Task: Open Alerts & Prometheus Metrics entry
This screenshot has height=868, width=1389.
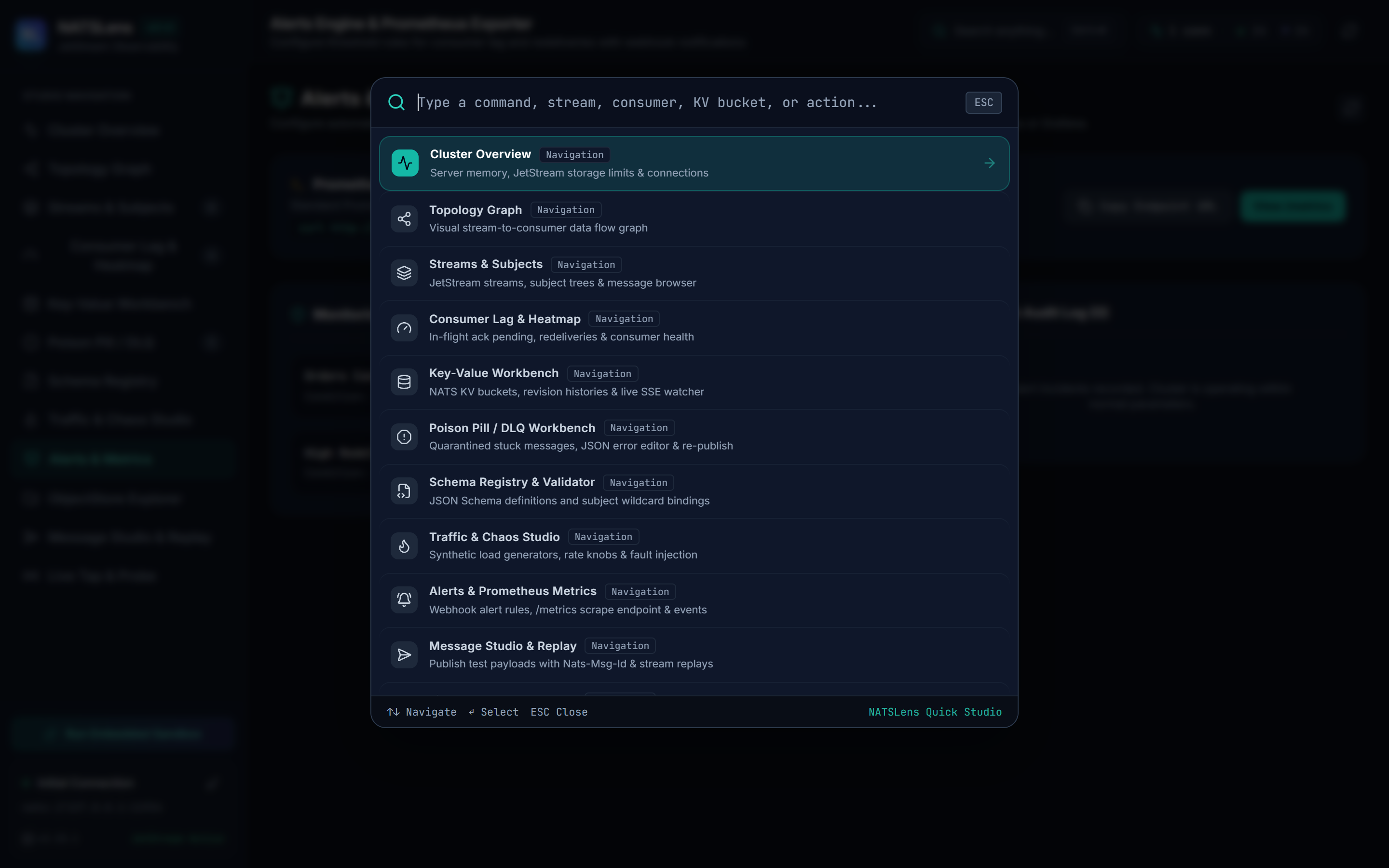Action: [x=694, y=600]
